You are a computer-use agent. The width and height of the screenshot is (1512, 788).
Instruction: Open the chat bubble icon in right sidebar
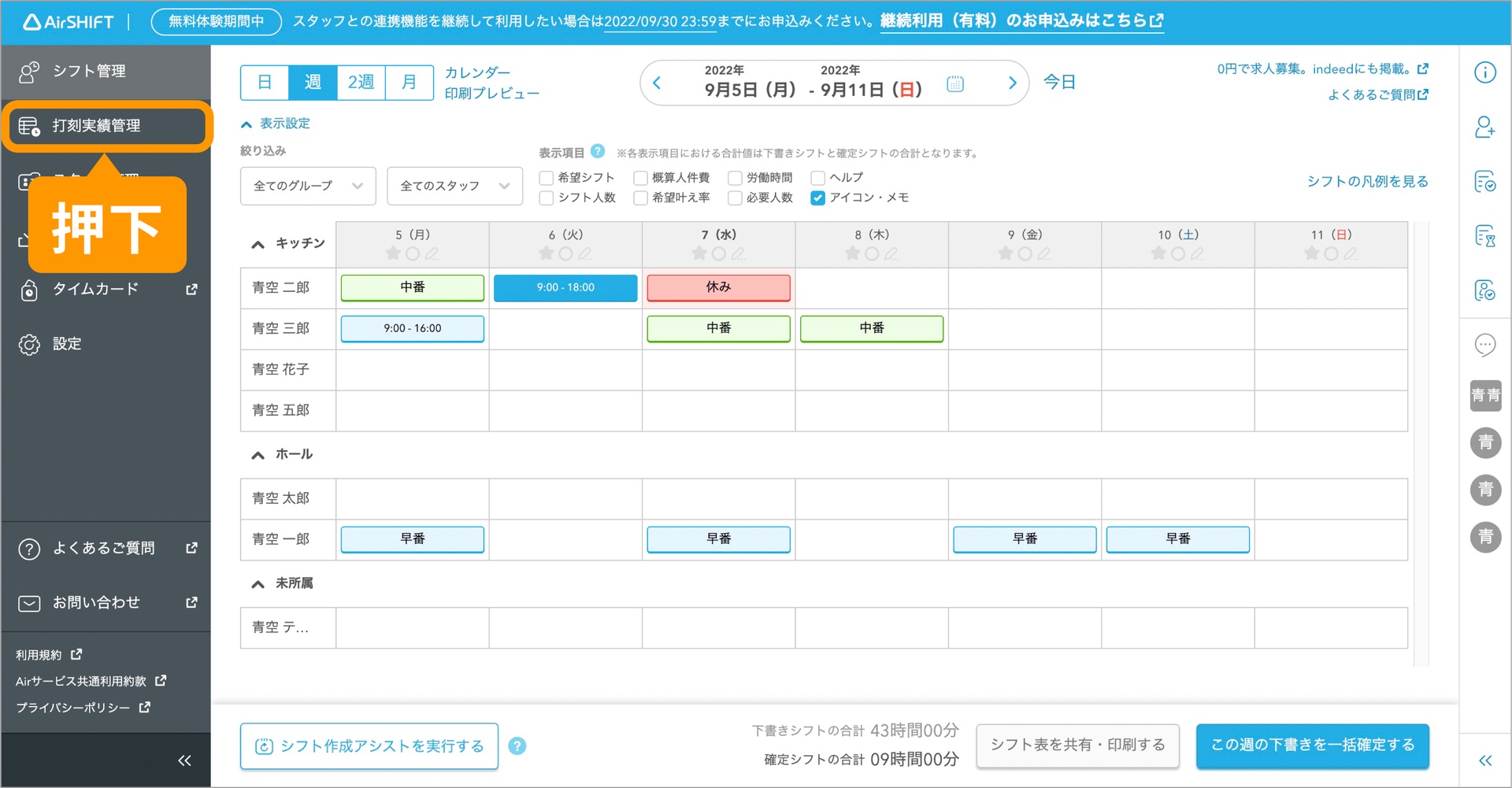1484,345
